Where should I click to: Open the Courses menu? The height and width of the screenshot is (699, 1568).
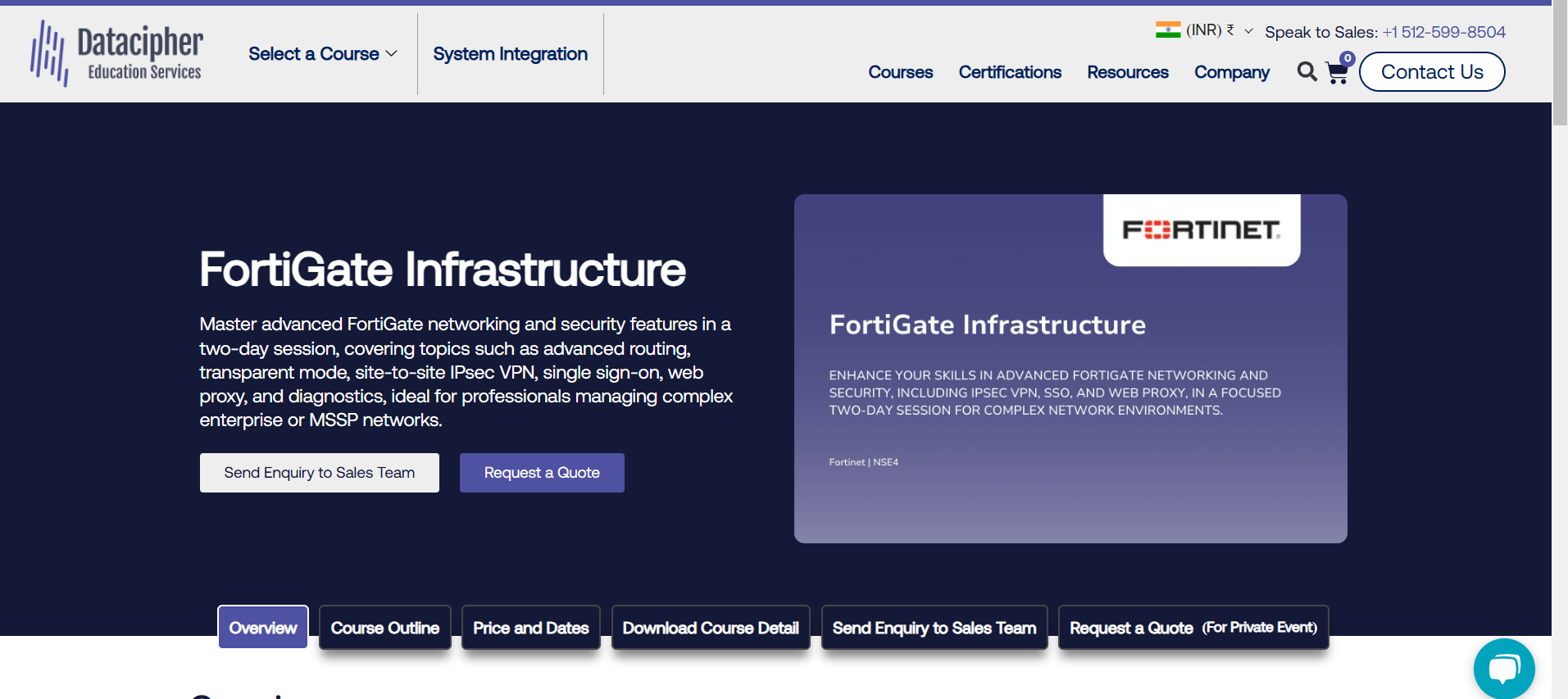(900, 72)
